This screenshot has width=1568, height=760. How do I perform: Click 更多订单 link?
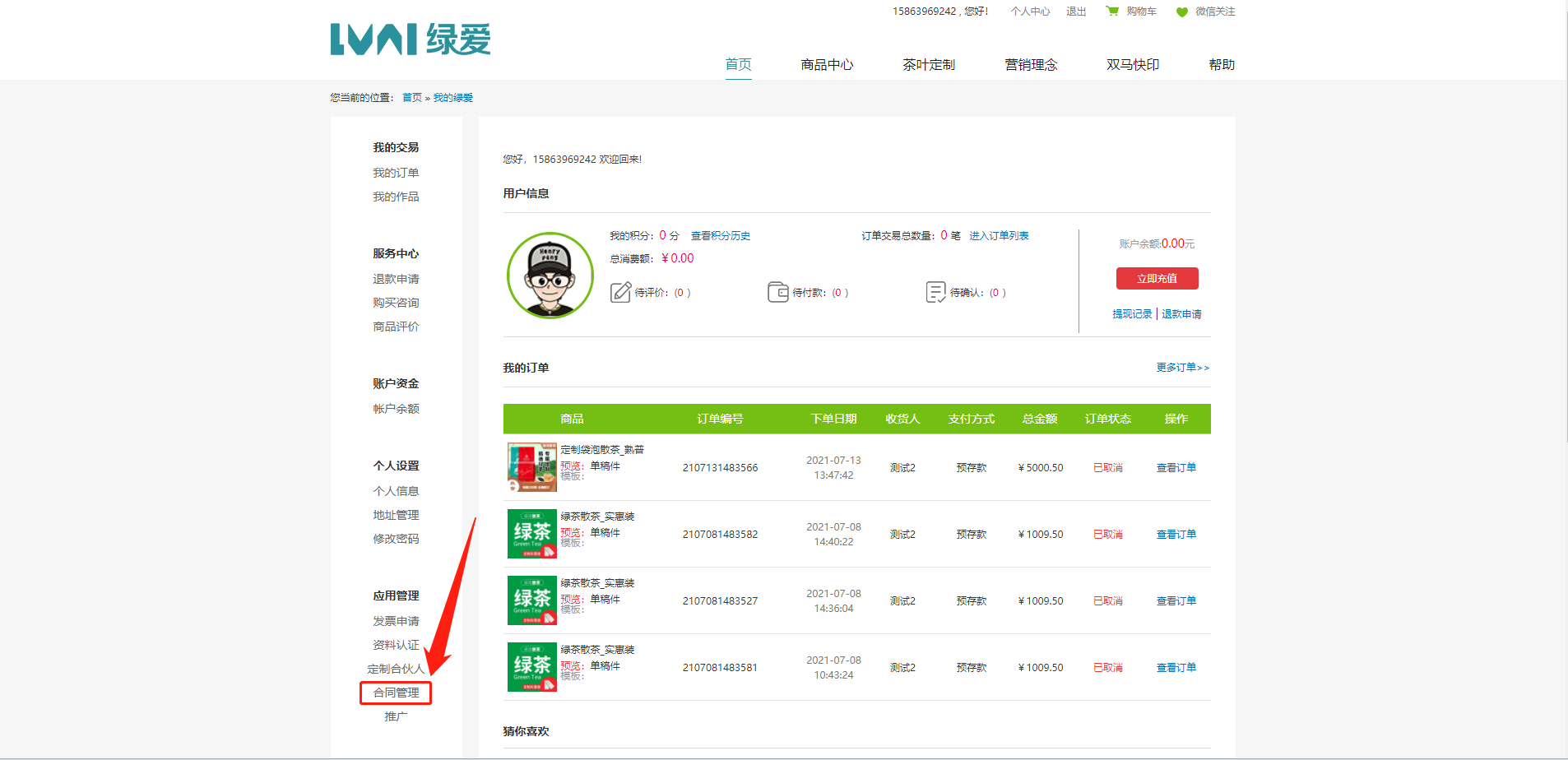1182,368
